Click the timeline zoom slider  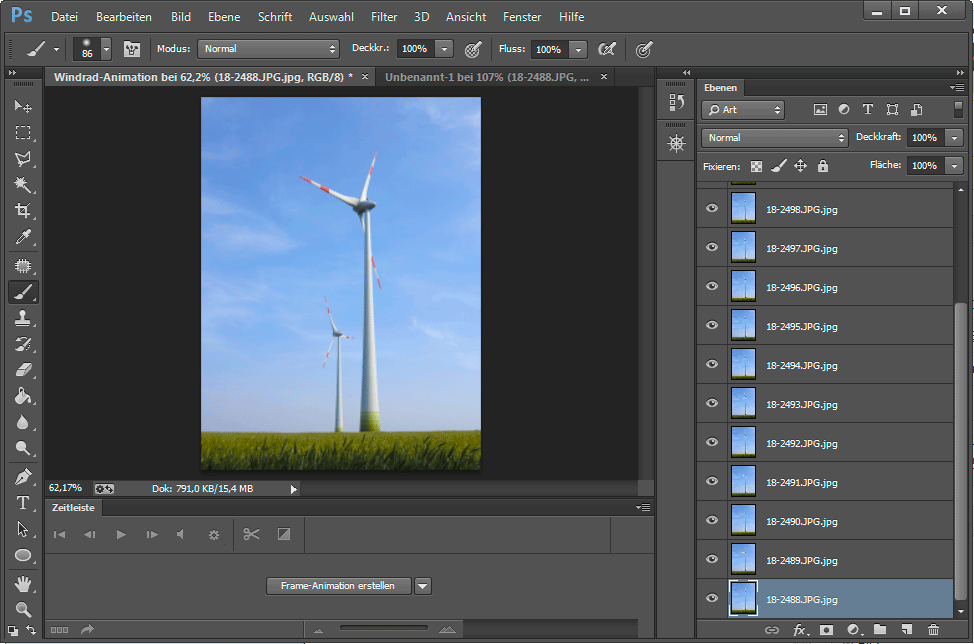[383, 629]
